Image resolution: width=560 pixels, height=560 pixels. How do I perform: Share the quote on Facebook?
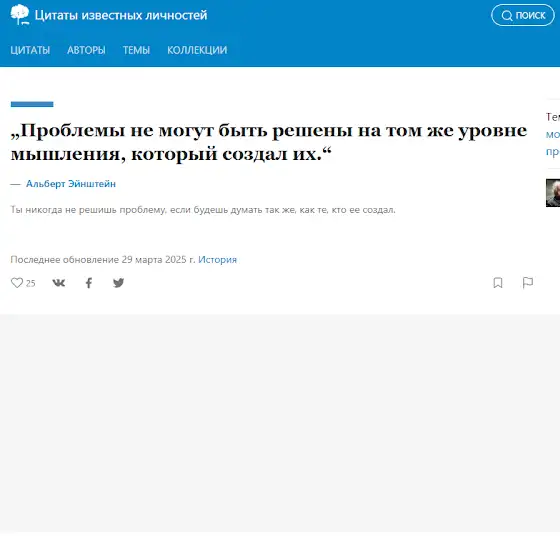pyautogui.click(x=89, y=283)
